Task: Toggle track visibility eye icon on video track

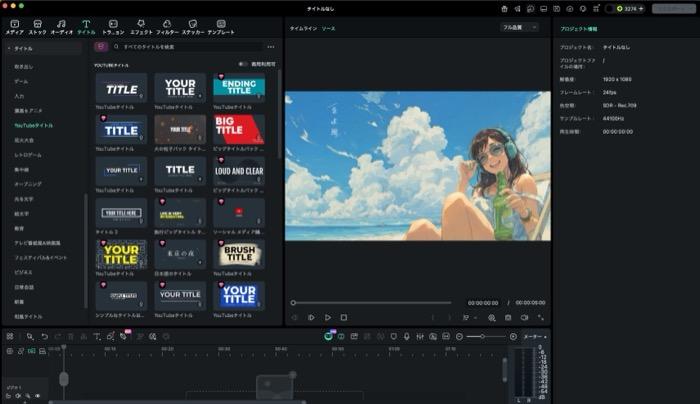Action: coord(38,396)
